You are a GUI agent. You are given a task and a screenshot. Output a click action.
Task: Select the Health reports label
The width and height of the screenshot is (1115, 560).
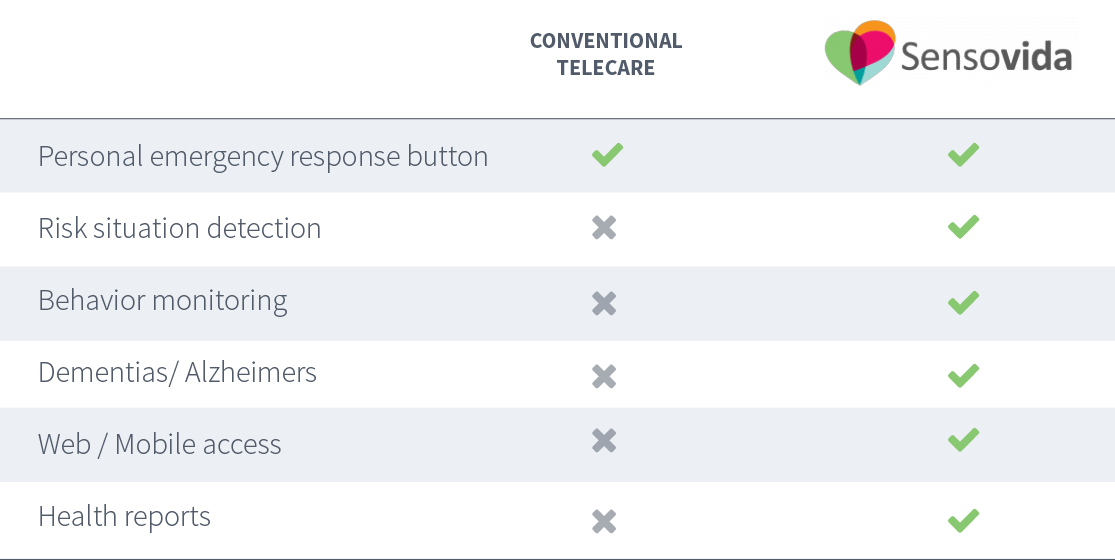point(124,517)
